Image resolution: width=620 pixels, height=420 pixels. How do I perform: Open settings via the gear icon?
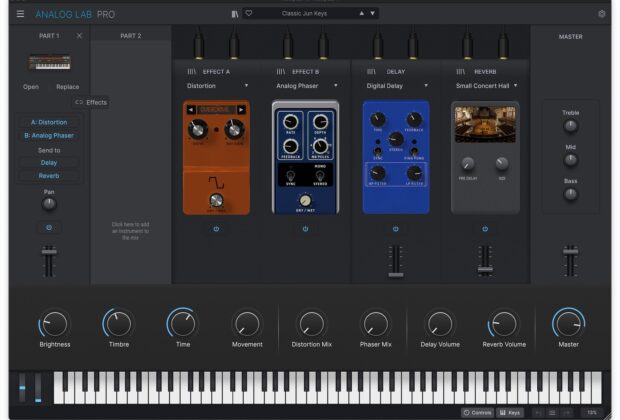pos(601,14)
